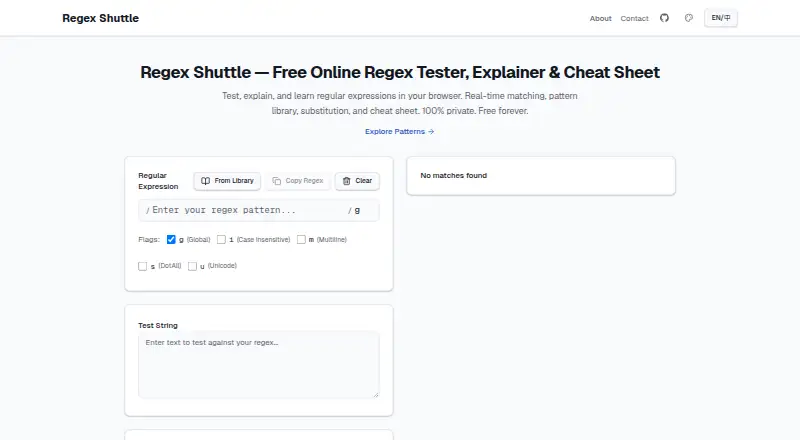Switch language with EN/中 button
This screenshot has height=440, width=800.
pyautogui.click(x=720, y=18)
